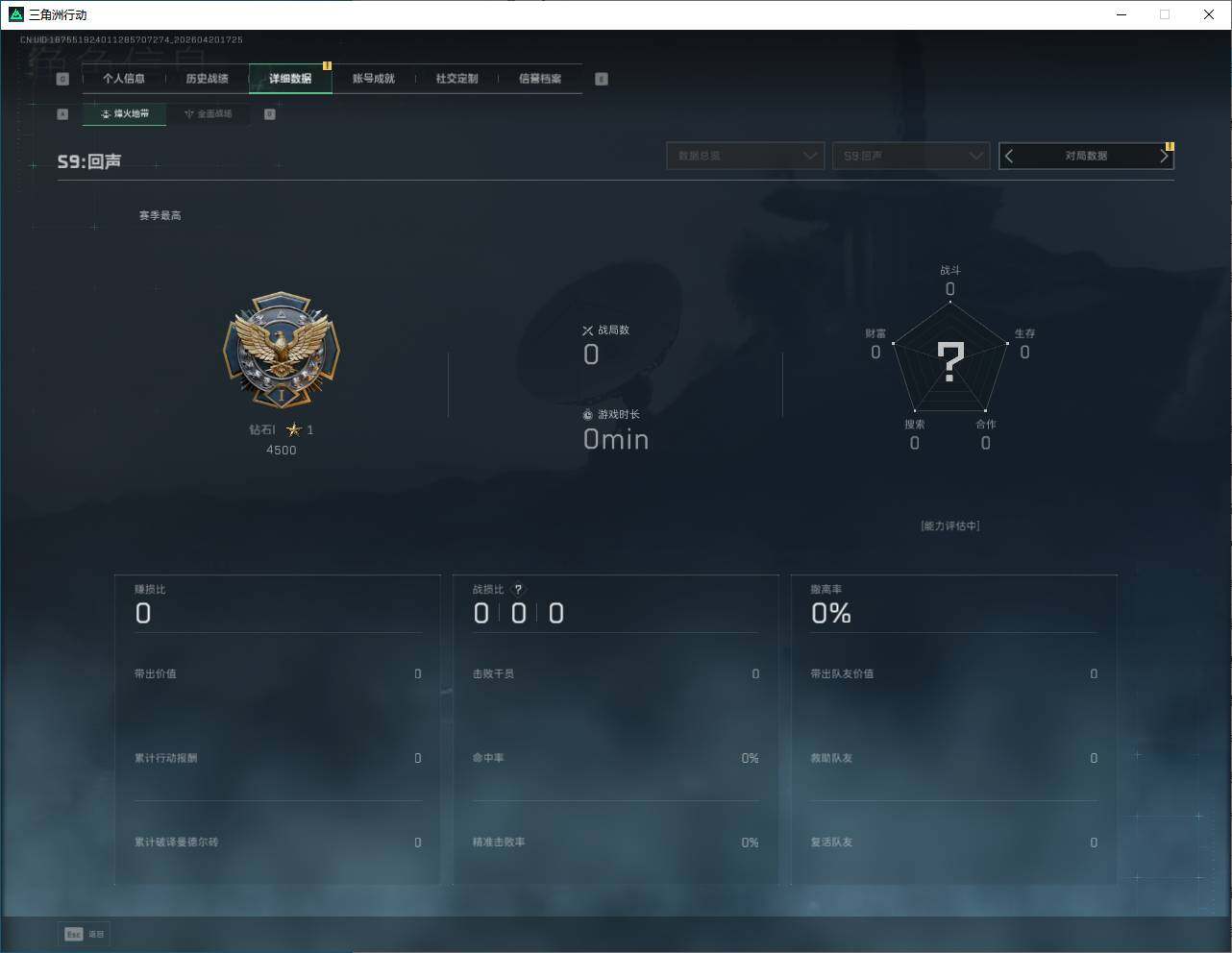Click the 0min playtime value
Screen dimensions: 1232x953
point(616,440)
